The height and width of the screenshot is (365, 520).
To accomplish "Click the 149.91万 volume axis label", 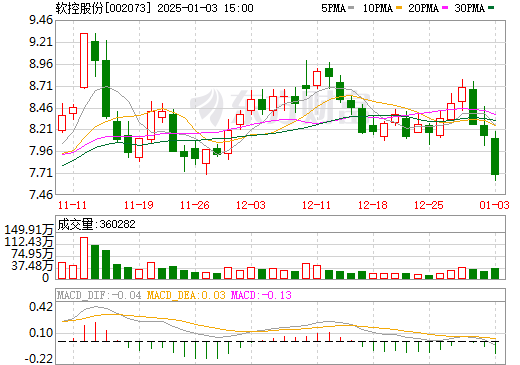I will [29, 230].
